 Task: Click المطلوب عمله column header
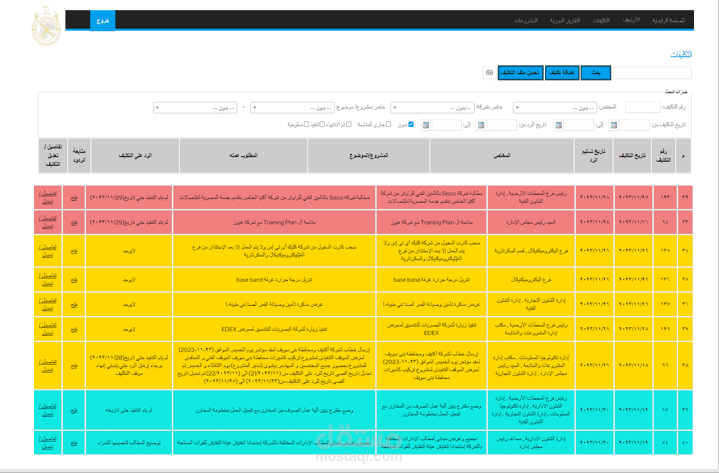point(243,156)
